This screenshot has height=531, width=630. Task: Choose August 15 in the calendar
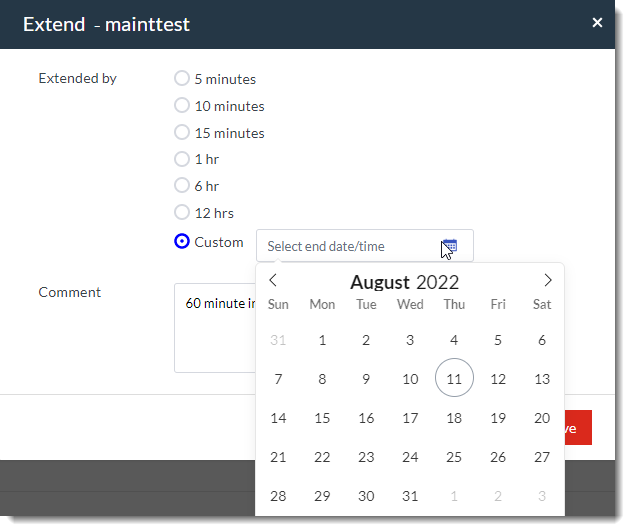(x=322, y=418)
